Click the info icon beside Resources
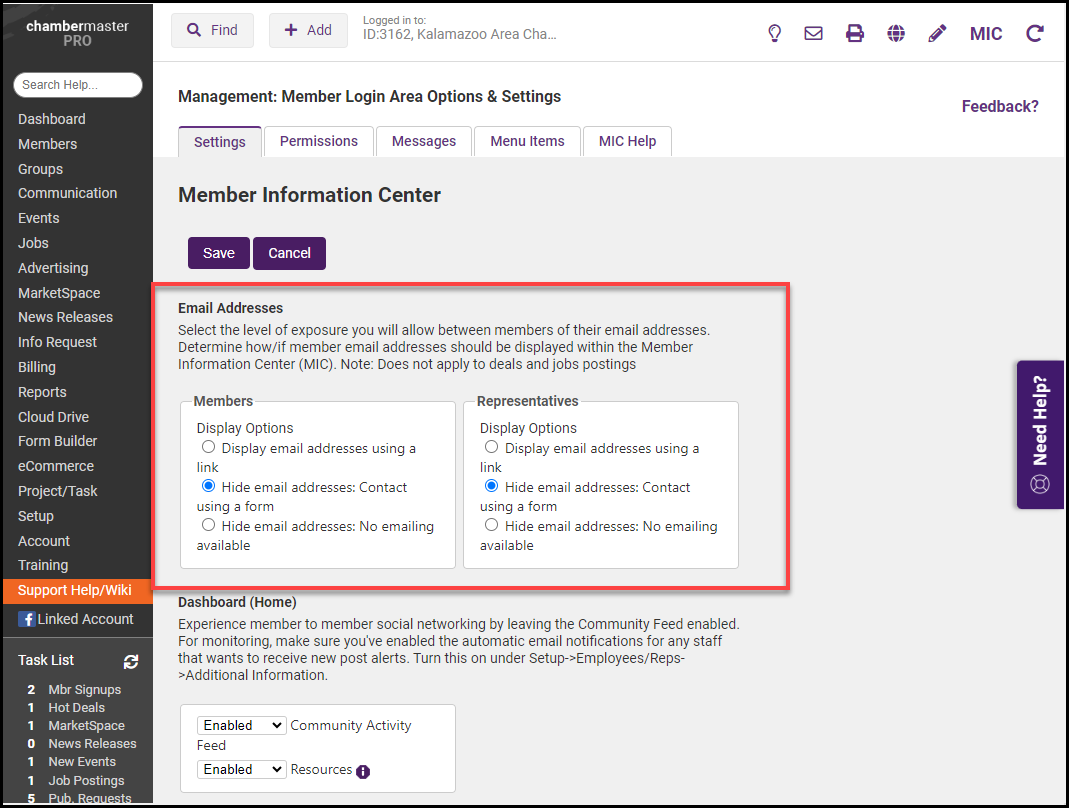The height and width of the screenshot is (808, 1069). pyautogui.click(x=363, y=771)
